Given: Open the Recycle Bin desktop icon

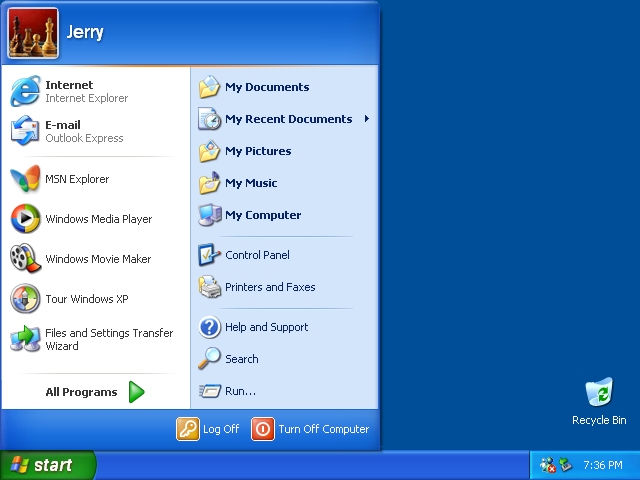Looking at the screenshot, I should pyautogui.click(x=599, y=392).
